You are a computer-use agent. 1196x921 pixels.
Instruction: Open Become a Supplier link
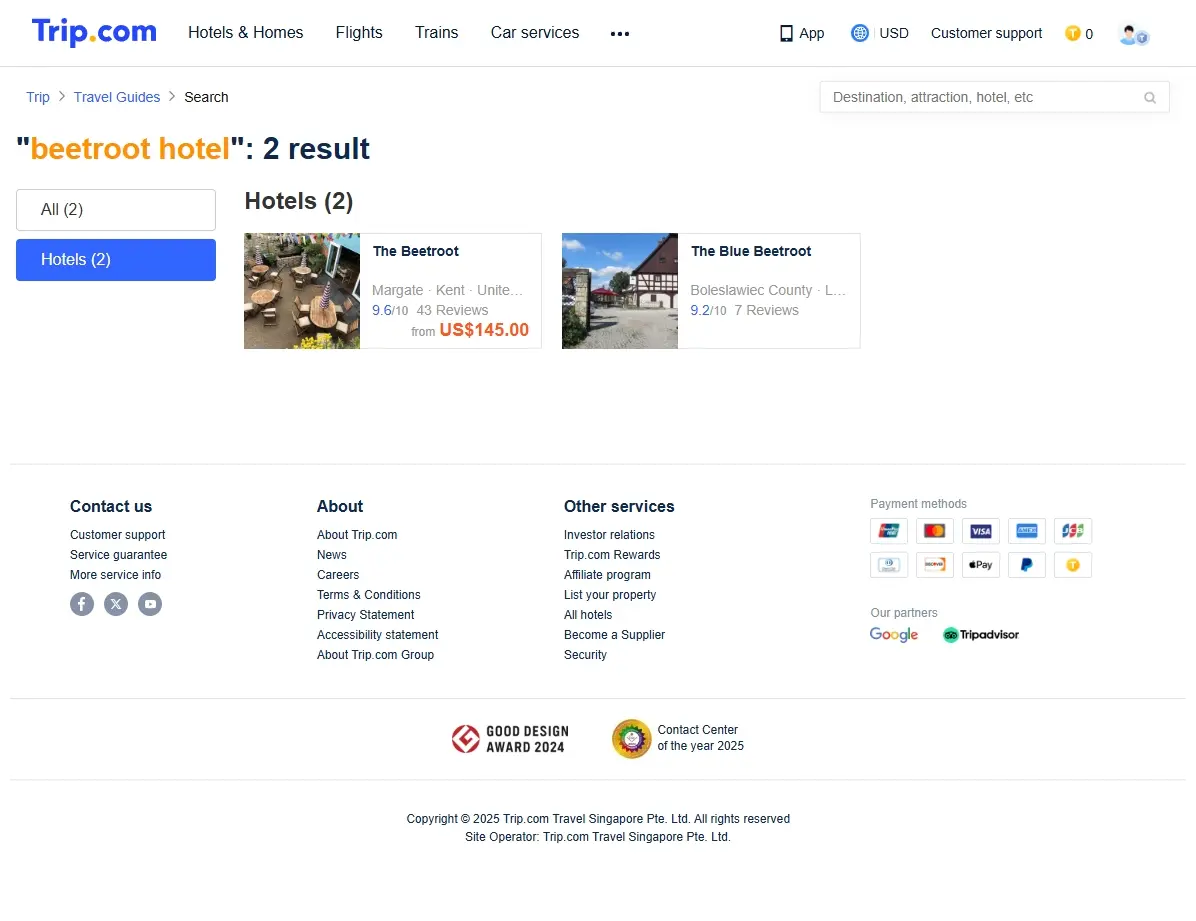point(614,635)
